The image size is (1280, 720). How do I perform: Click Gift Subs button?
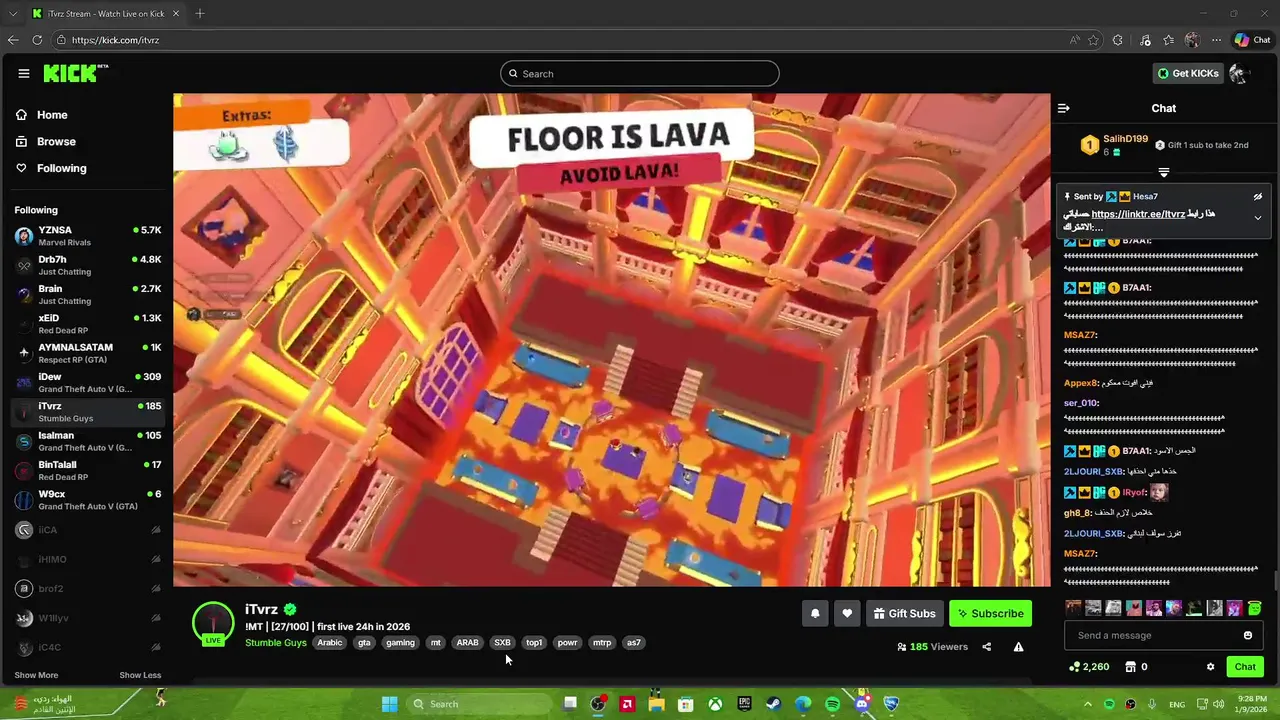pyautogui.click(x=904, y=613)
